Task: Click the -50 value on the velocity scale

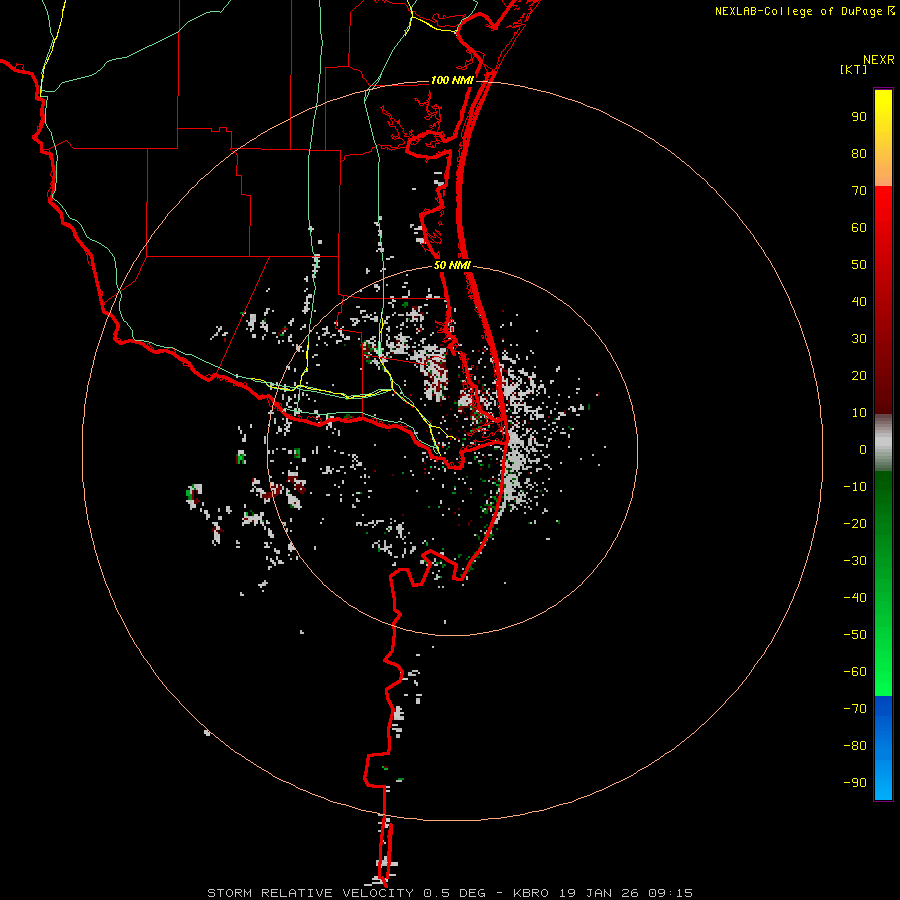Action: coord(855,634)
